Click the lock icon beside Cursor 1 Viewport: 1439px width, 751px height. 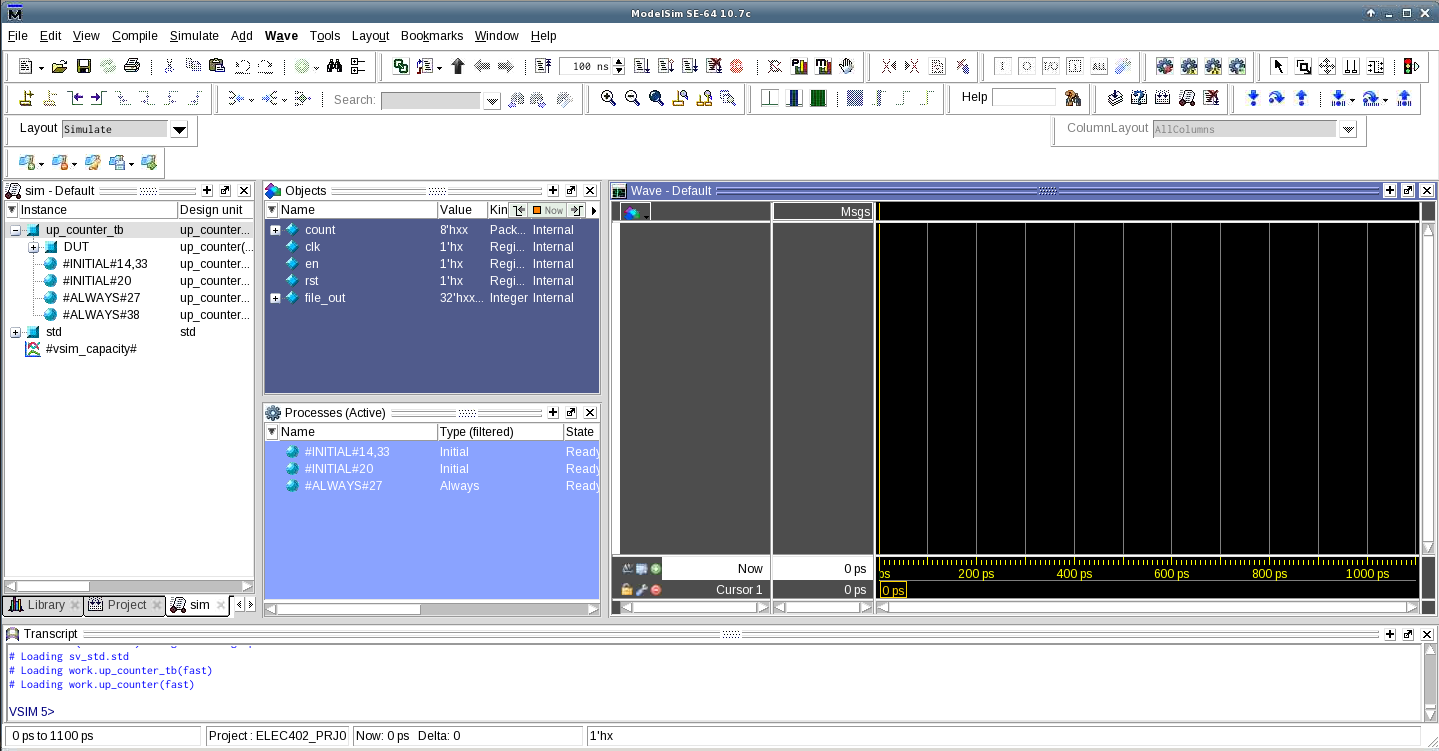pos(627,590)
